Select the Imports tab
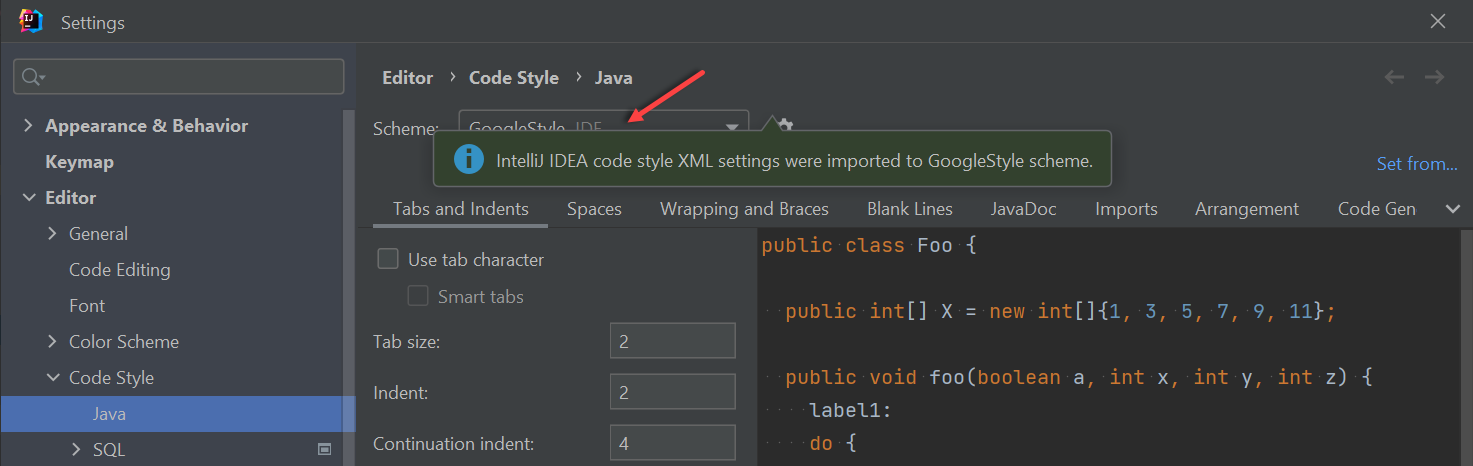This screenshot has width=1473, height=466. [x=1126, y=209]
